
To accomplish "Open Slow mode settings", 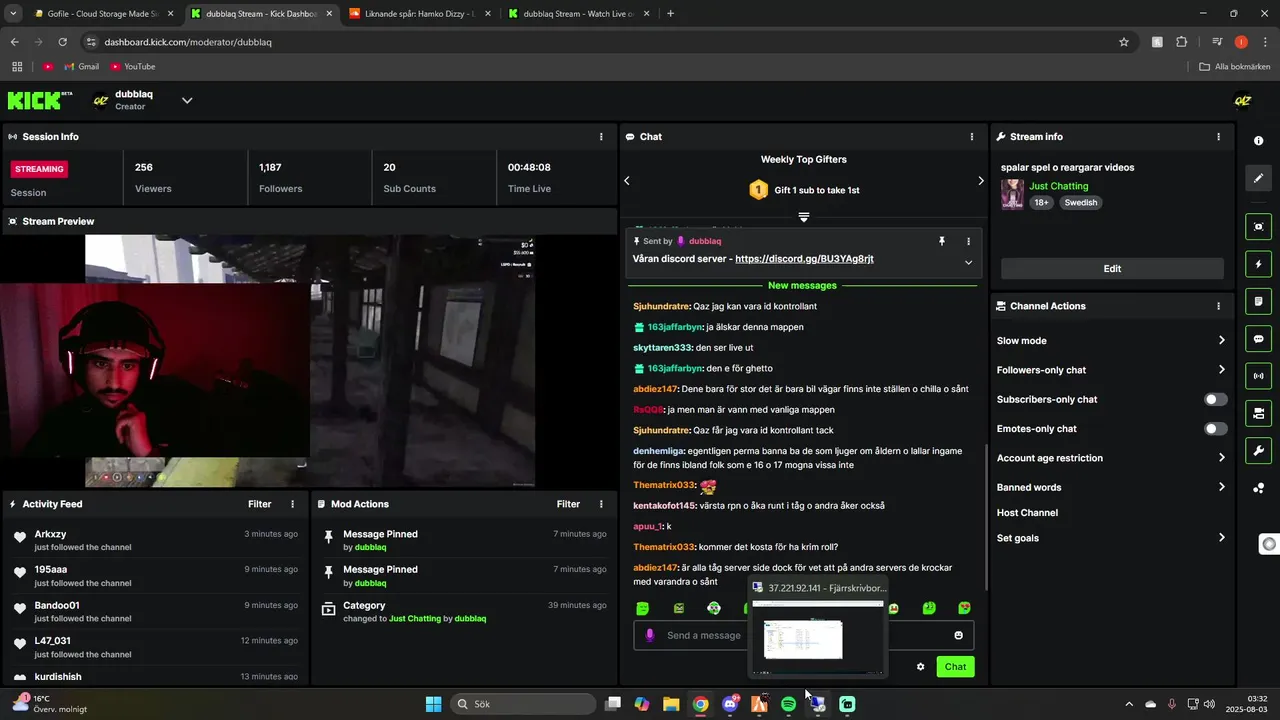I will tap(1110, 341).
